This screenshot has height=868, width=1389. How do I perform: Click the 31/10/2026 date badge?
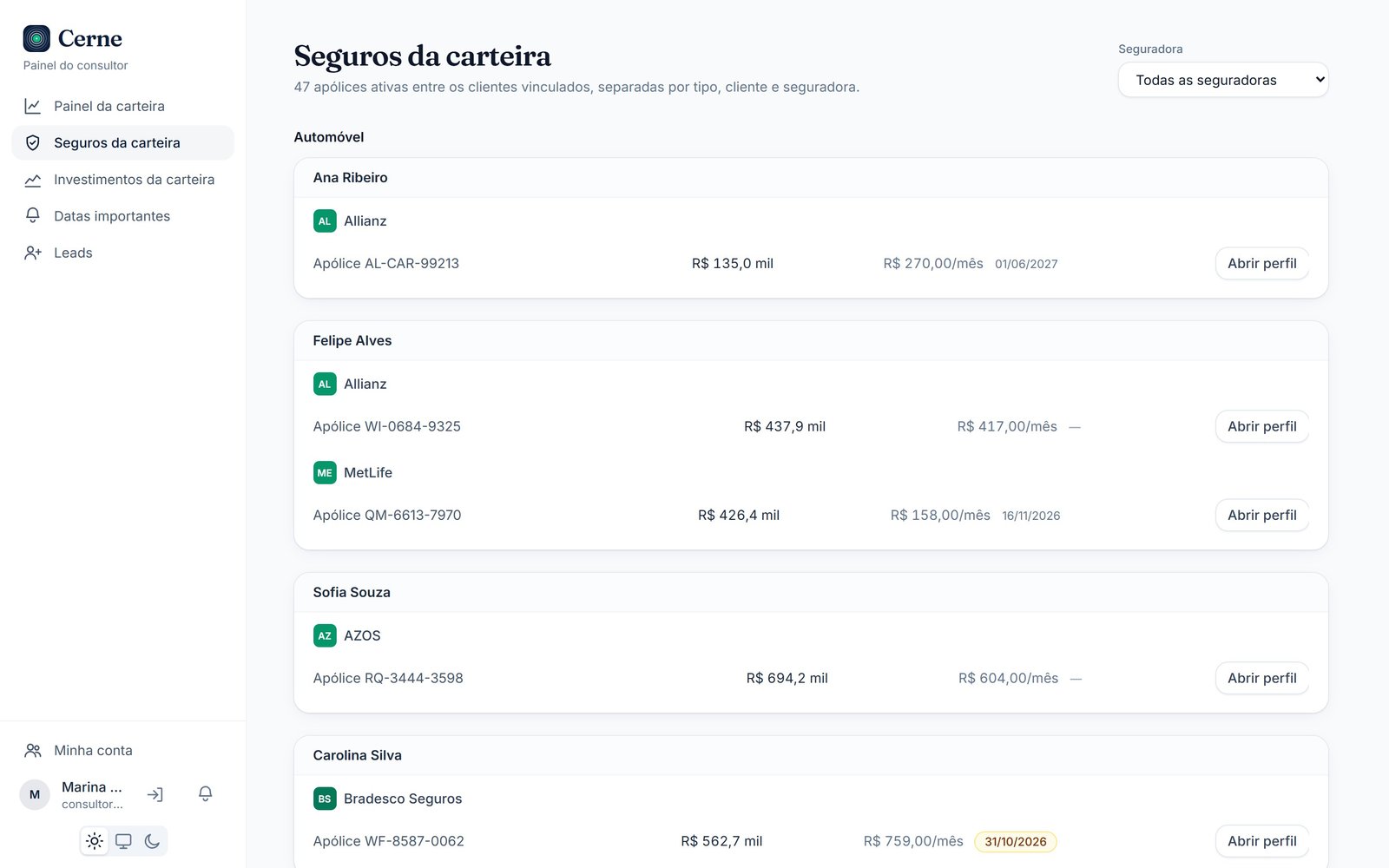coord(1016,841)
